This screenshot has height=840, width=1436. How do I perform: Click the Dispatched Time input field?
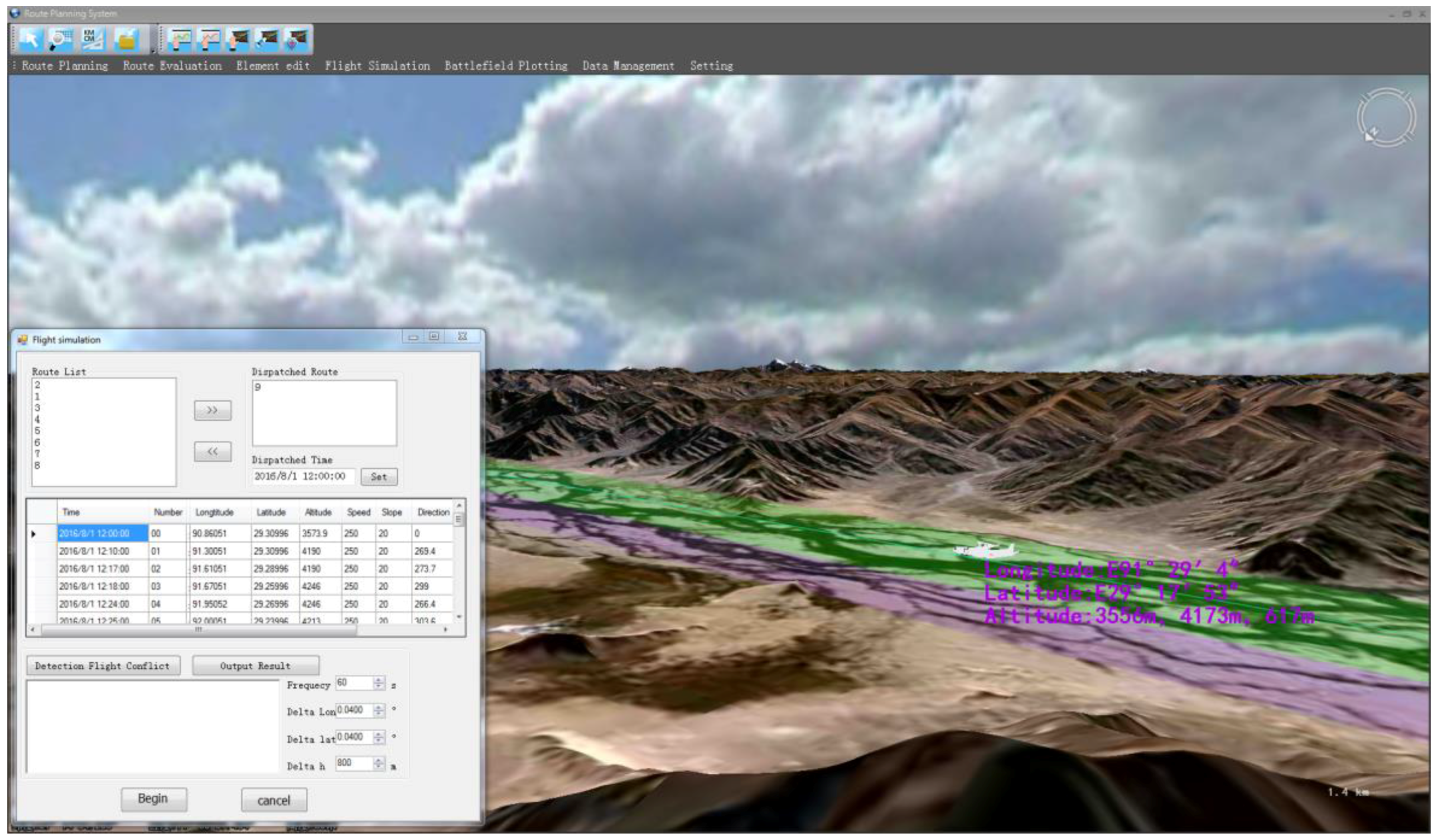pos(303,476)
